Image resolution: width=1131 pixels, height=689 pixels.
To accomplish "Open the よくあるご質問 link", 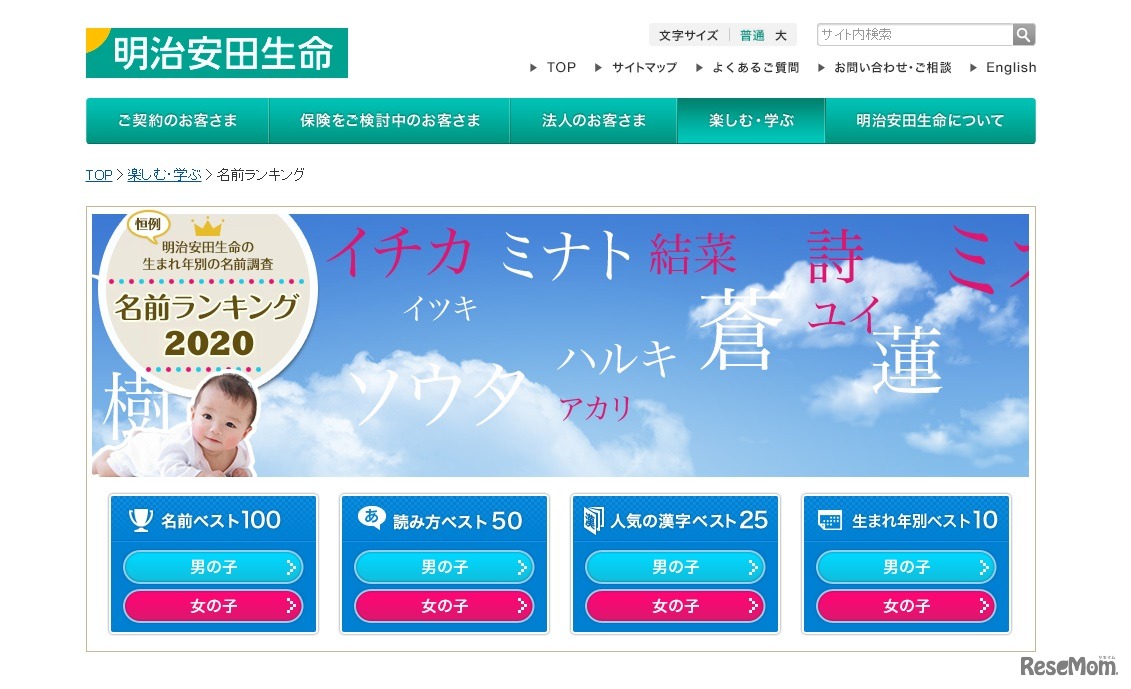I will [x=755, y=68].
